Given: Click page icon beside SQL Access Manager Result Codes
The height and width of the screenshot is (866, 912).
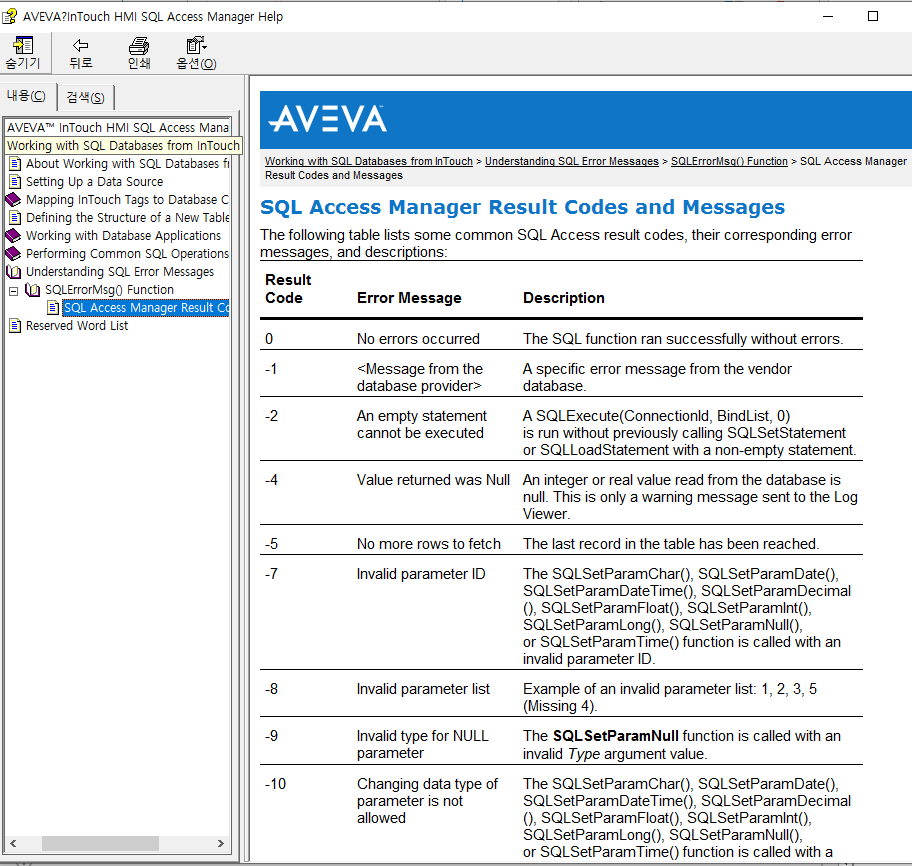Looking at the screenshot, I should 53,308.
